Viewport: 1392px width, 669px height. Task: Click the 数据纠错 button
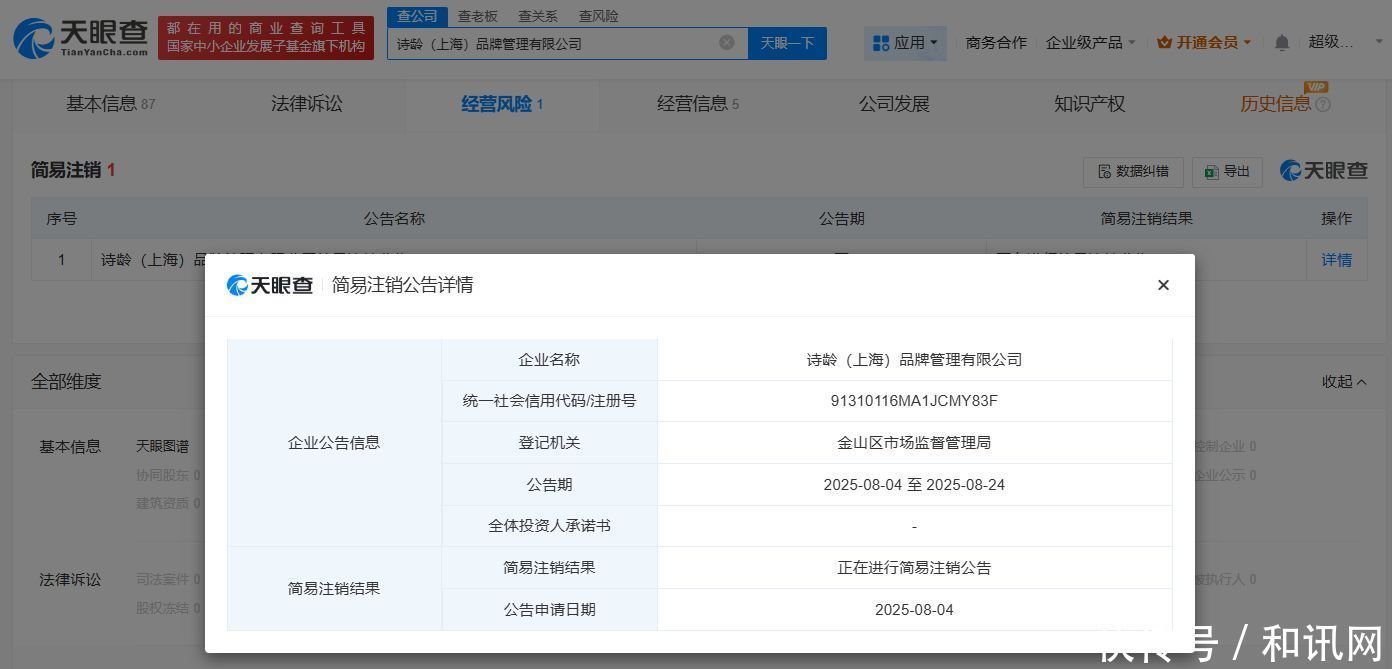click(1133, 172)
